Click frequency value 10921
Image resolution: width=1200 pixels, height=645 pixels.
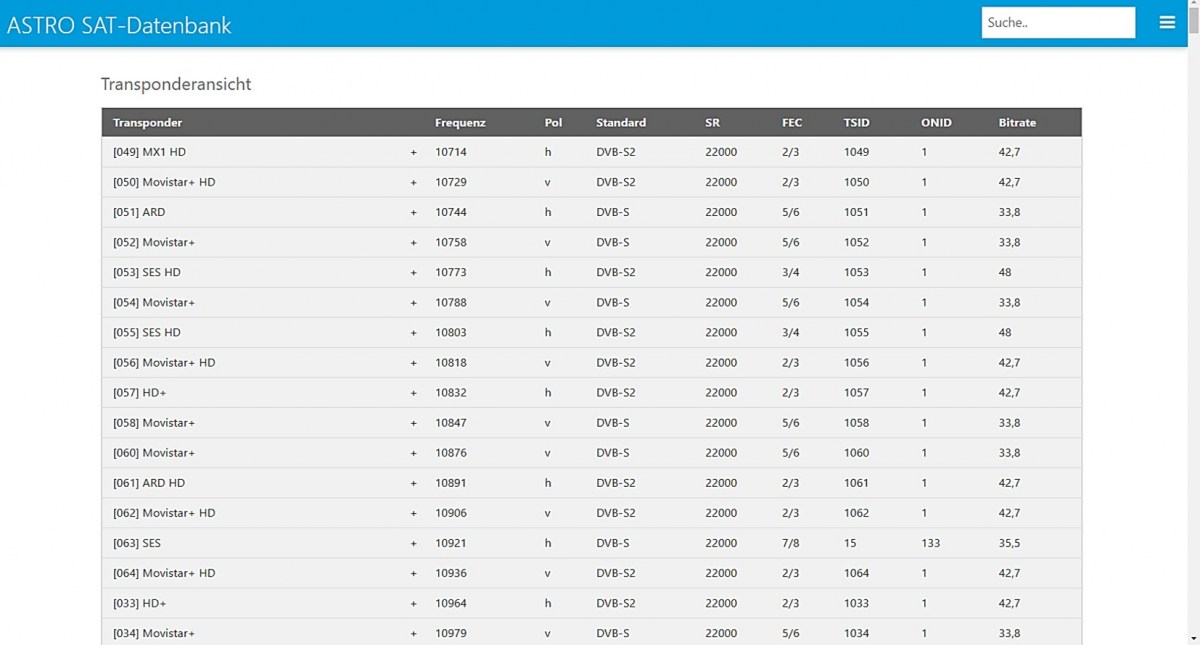pyautogui.click(x=451, y=543)
